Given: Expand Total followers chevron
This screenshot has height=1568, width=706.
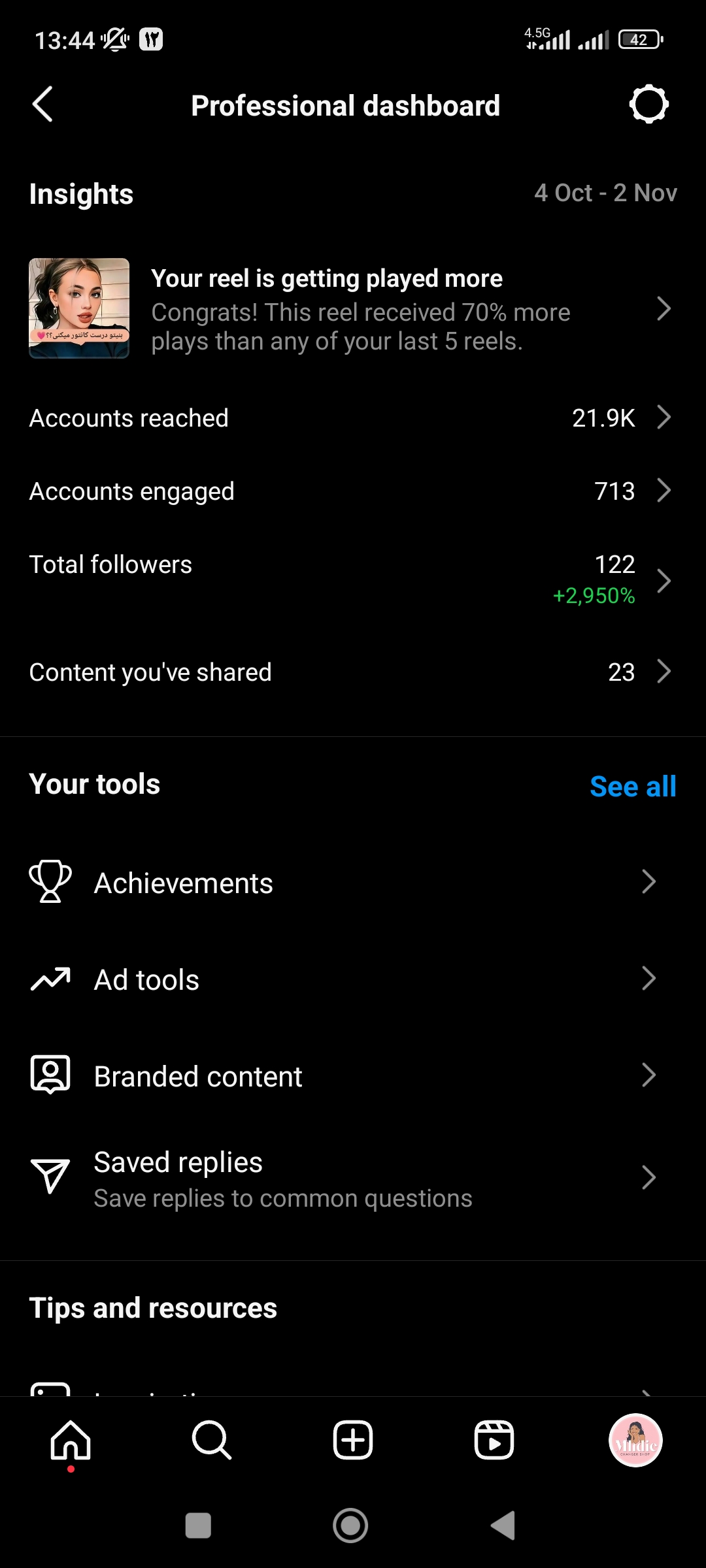Looking at the screenshot, I should point(664,580).
